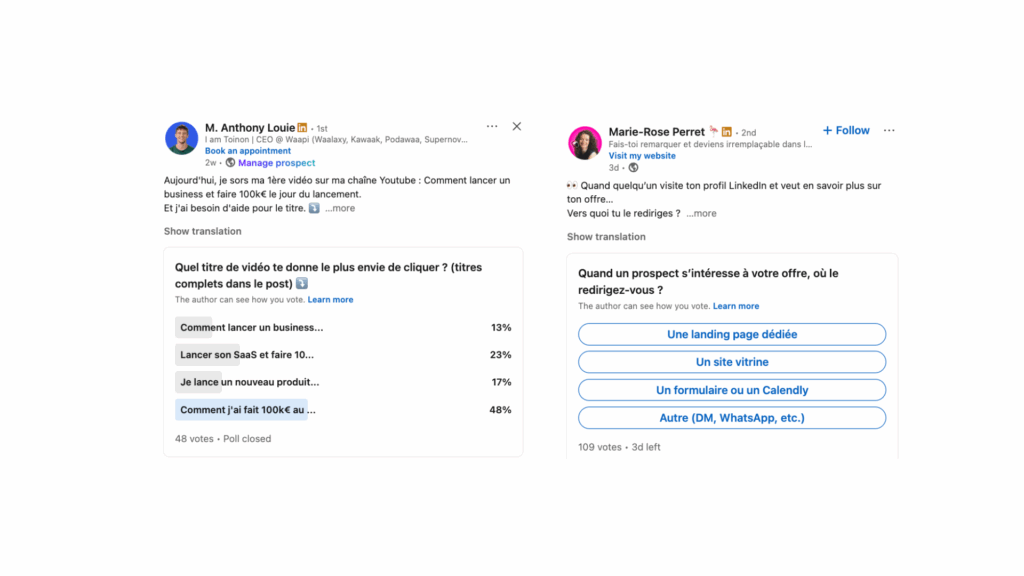
Task: Dismiss Anthony Louie's post with X icon
Action: tap(517, 127)
